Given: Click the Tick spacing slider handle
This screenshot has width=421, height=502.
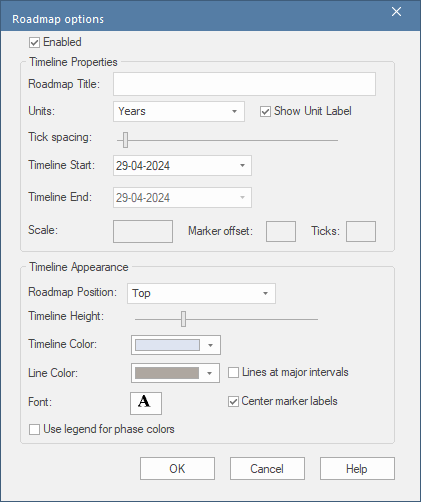Looking at the screenshot, I should coord(125,140).
